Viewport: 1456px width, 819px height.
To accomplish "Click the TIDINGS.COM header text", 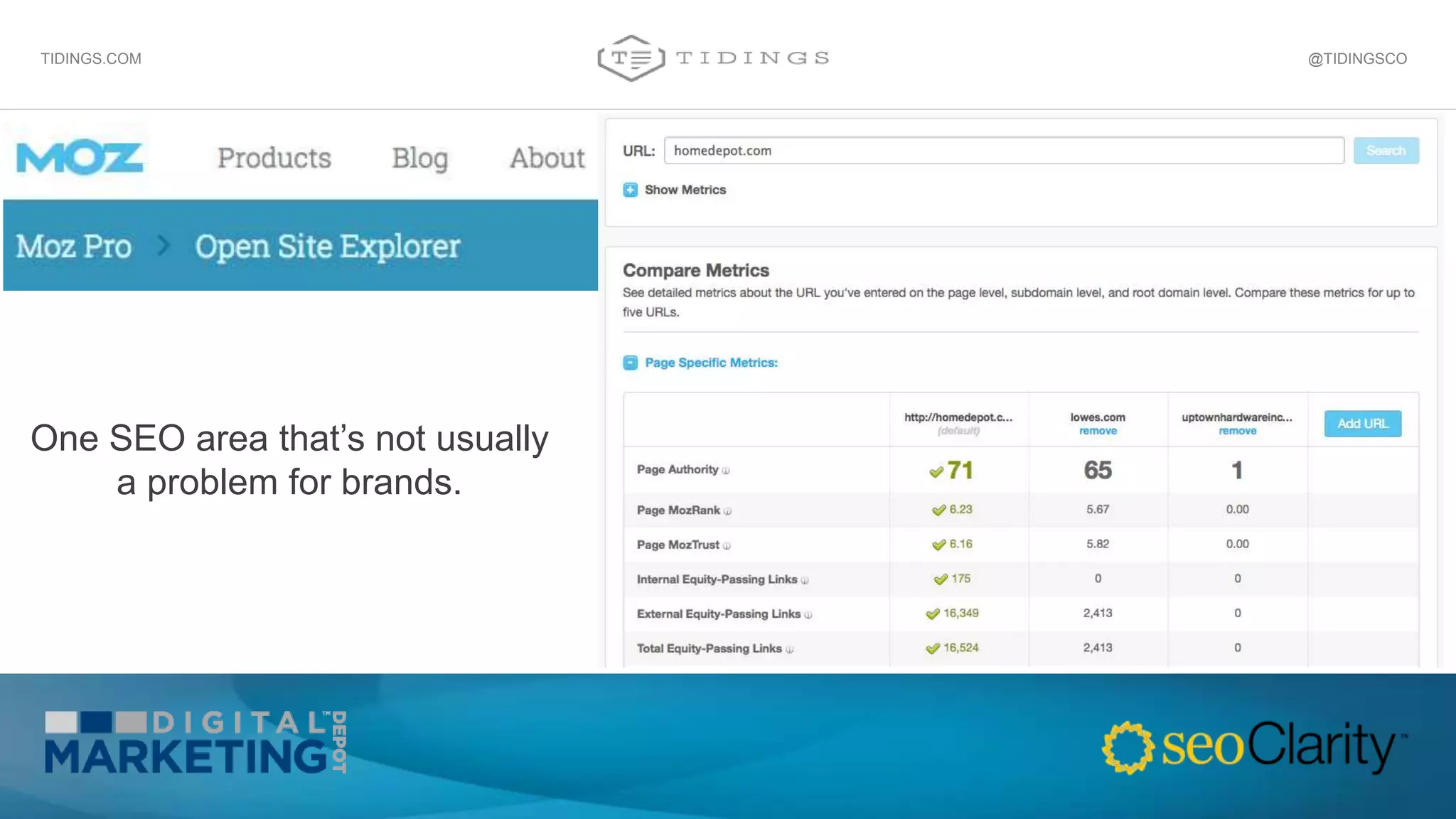I will click(x=91, y=58).
